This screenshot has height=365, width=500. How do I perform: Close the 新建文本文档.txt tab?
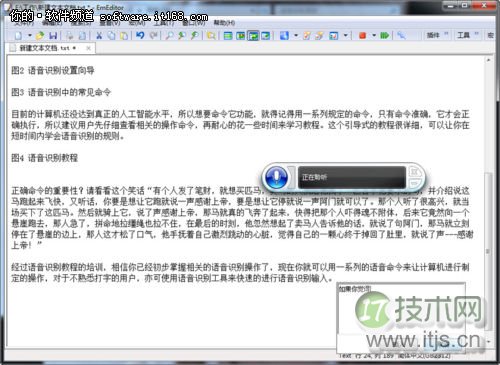point(88,48)
